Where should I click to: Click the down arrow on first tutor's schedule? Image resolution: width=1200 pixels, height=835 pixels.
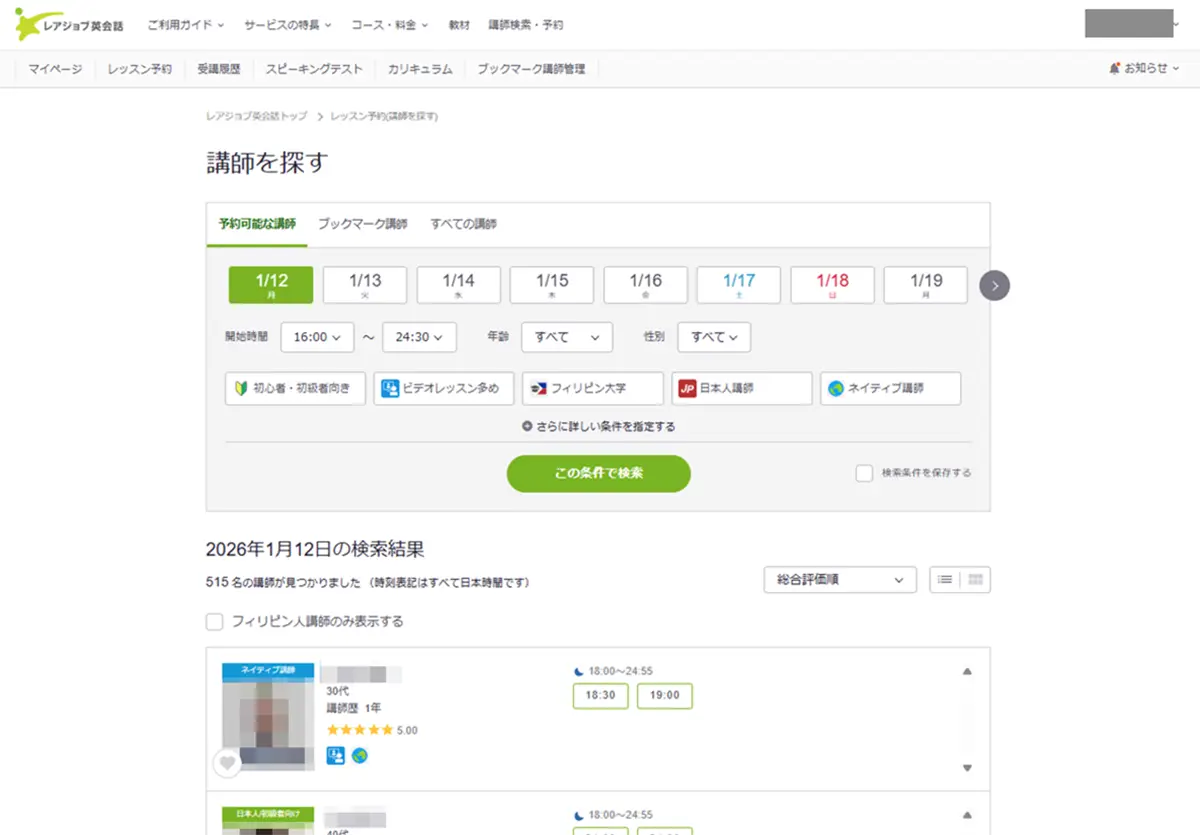click(x=966, y=768)
